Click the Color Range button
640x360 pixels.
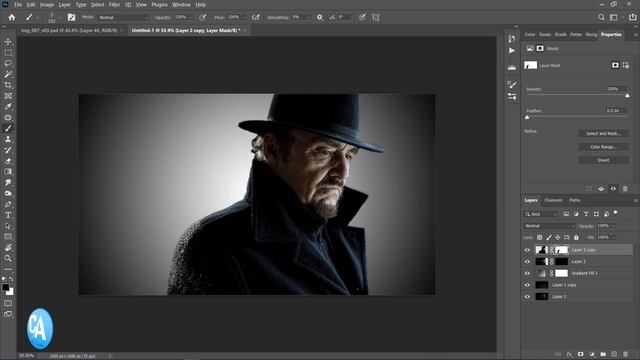603,147
